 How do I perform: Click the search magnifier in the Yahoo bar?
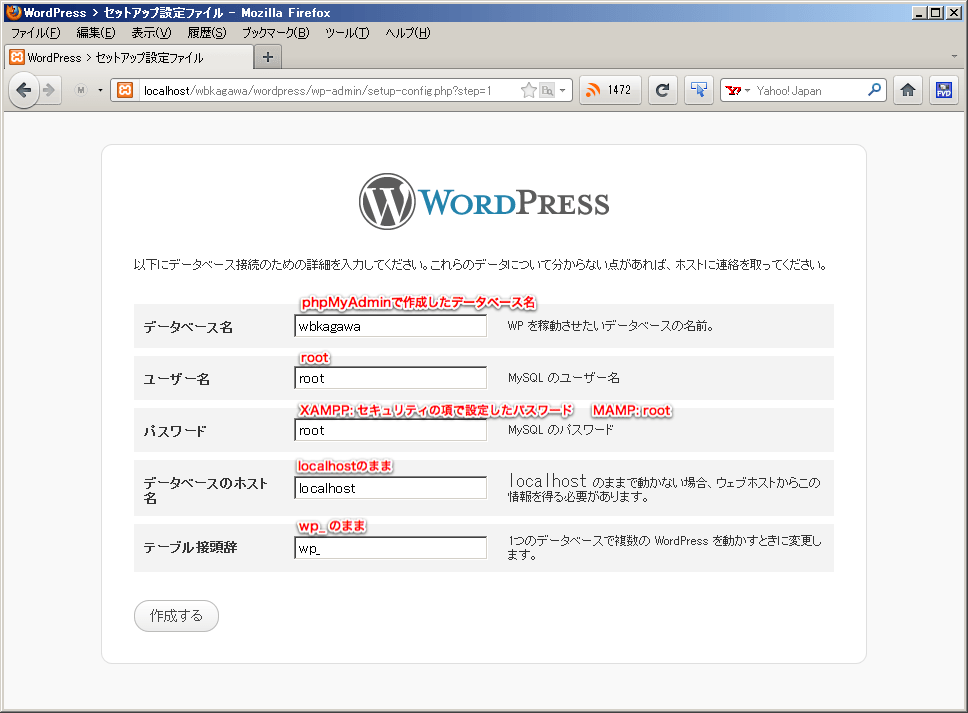pos(875,90)
